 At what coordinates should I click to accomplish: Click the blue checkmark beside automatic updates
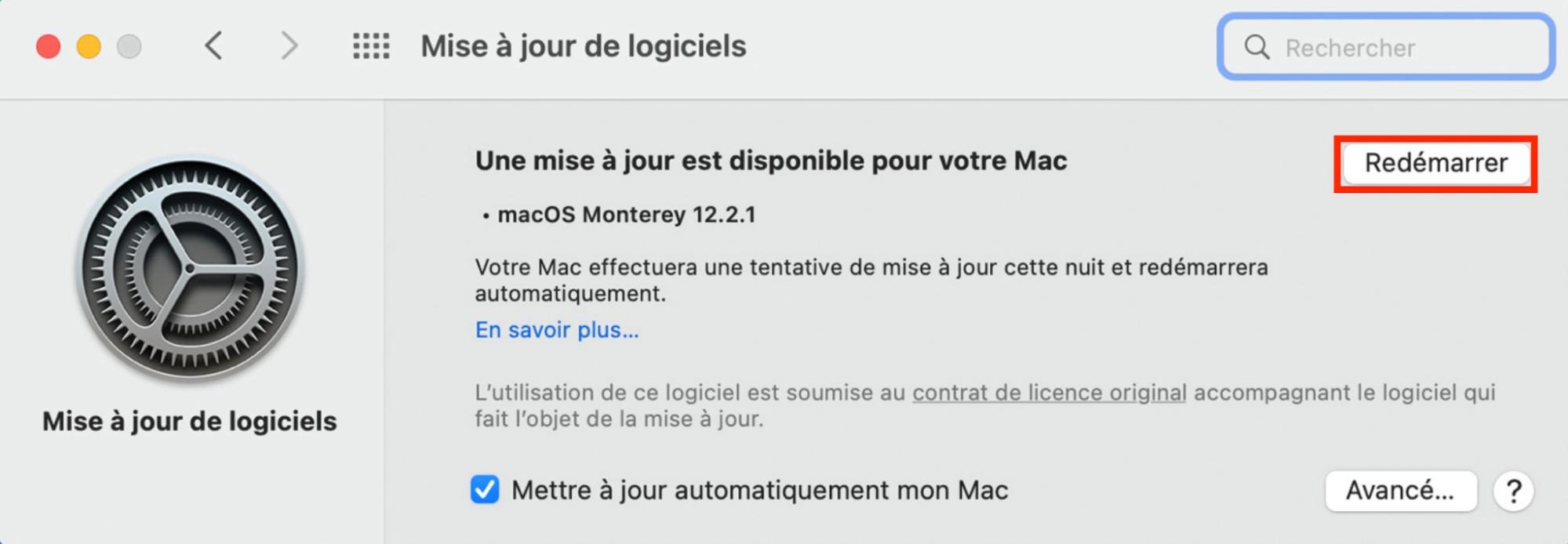[486, 491]
